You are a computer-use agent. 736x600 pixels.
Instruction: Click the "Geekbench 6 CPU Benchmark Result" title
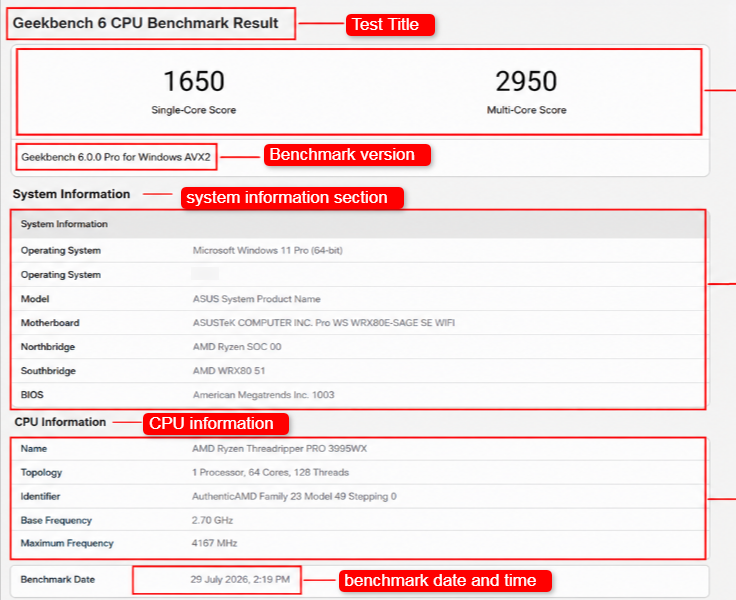coord(146,23)
